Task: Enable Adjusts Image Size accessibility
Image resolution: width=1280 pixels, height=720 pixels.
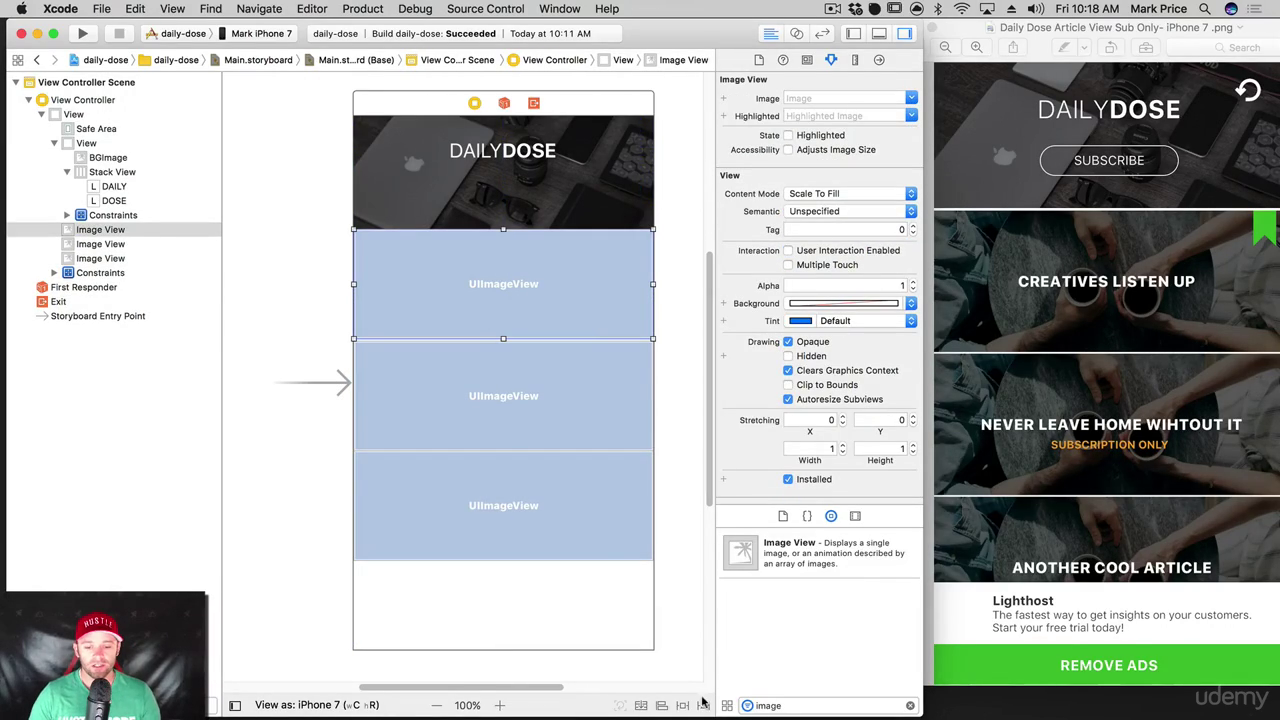Action: tap(788, 150)
